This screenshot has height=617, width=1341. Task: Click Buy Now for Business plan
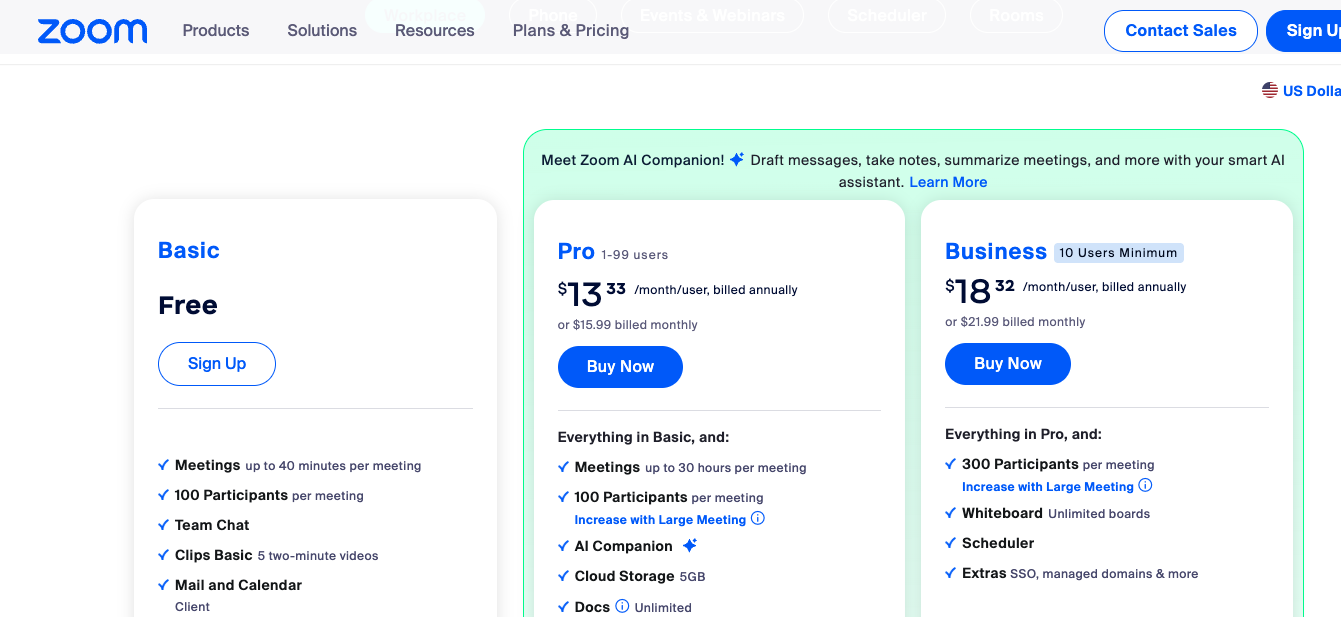[x=1008, y=364]
